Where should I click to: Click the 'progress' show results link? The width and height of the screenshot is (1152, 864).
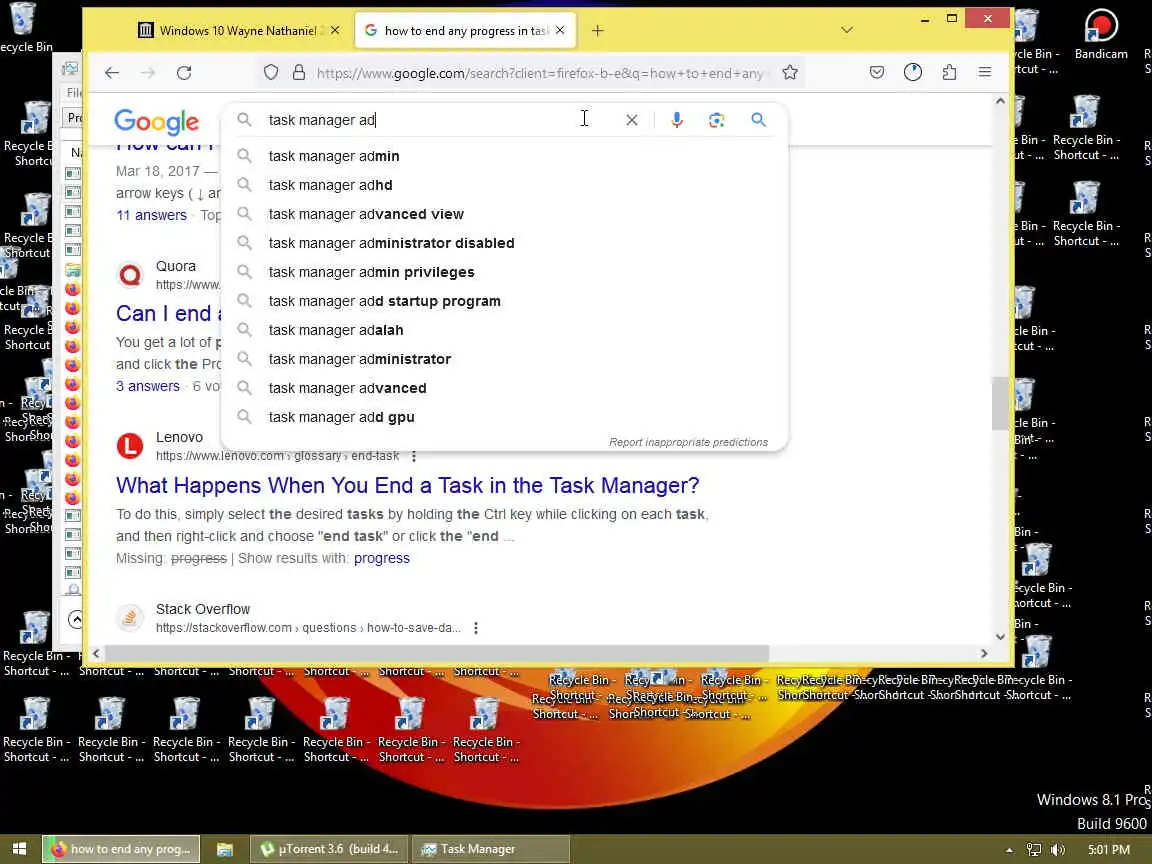381,558
